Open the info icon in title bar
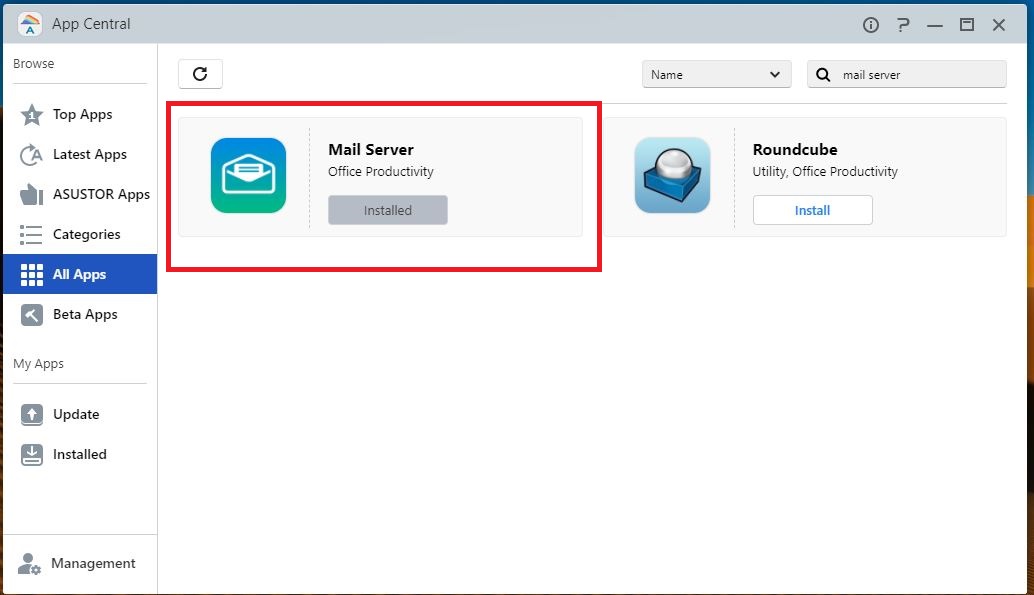Image resolution: width=1034 pixels, height=595 pixels. [870, 25]
